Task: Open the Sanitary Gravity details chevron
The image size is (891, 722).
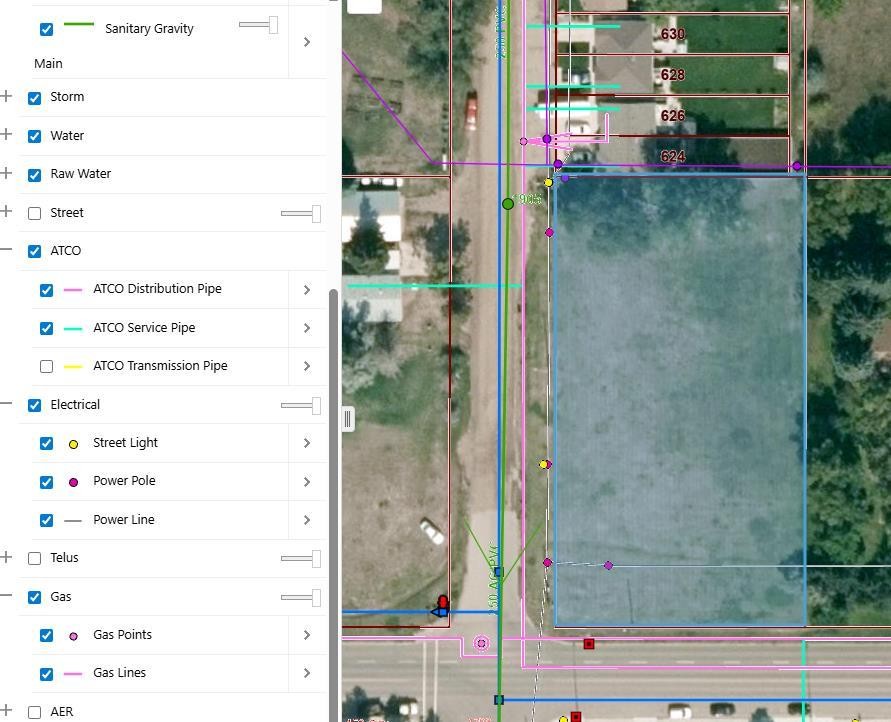Action: click(x=307, y=42)
